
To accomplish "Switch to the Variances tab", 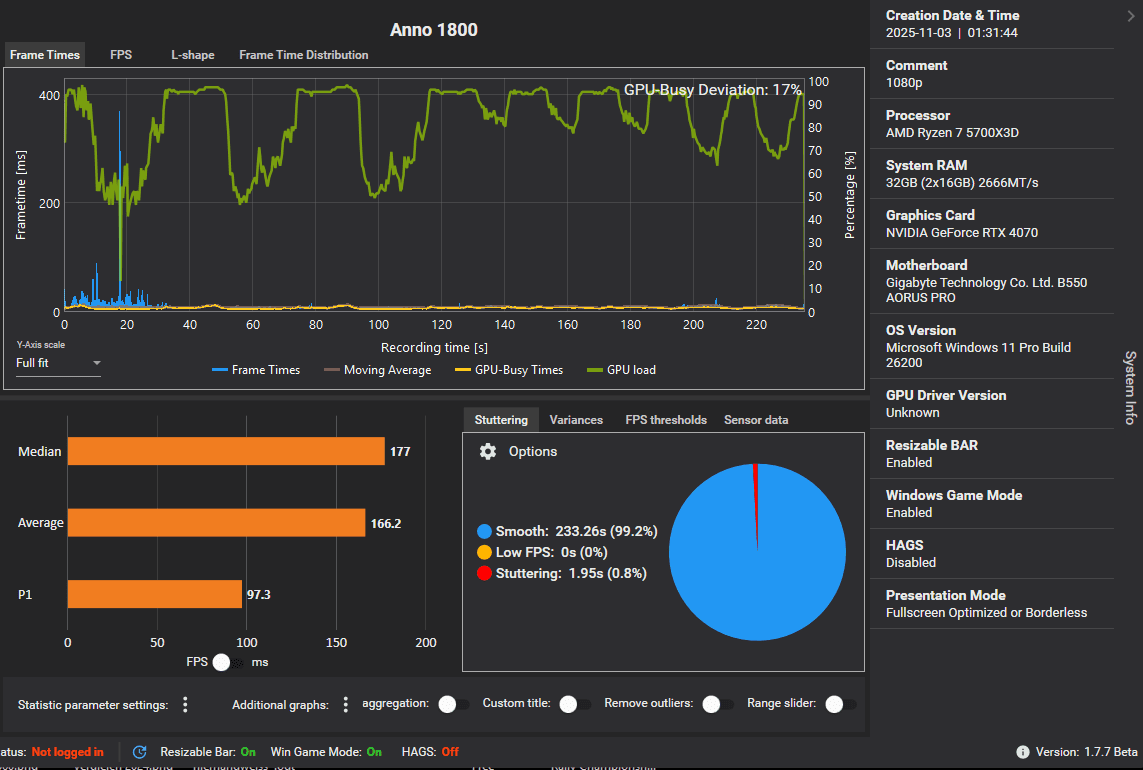I will point(576,420).
